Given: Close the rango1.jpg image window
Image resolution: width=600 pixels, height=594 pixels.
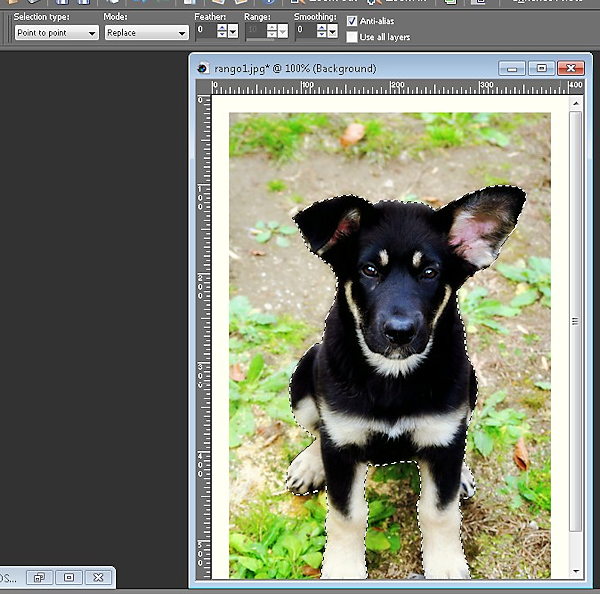Looking at the screenshot, I should click(x=571, y=69).
